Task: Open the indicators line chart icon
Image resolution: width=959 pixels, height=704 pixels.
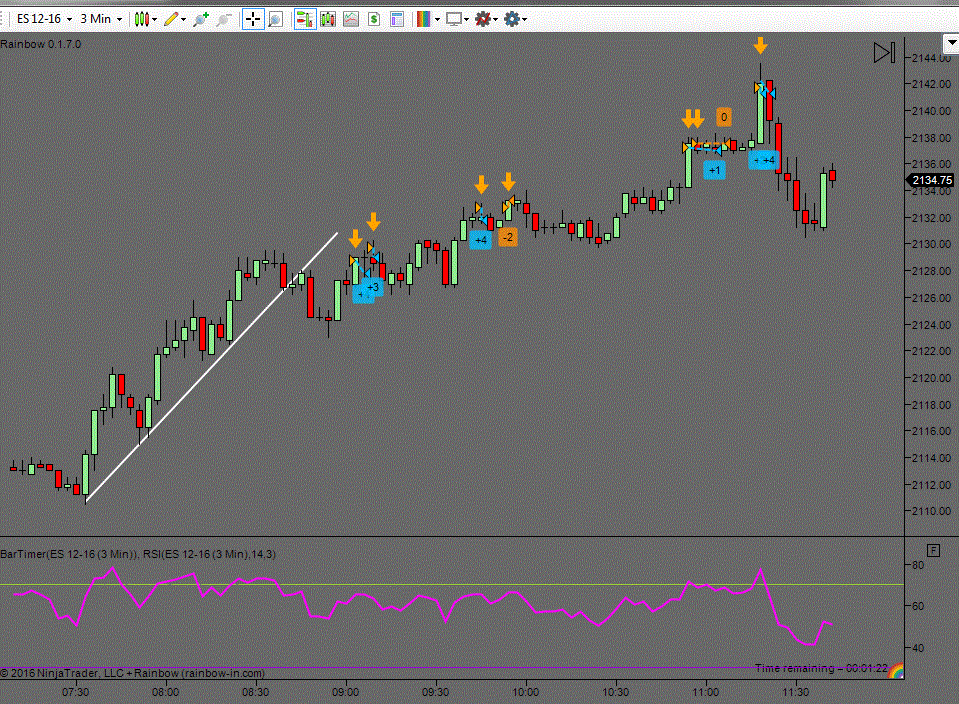Action: 351,19
